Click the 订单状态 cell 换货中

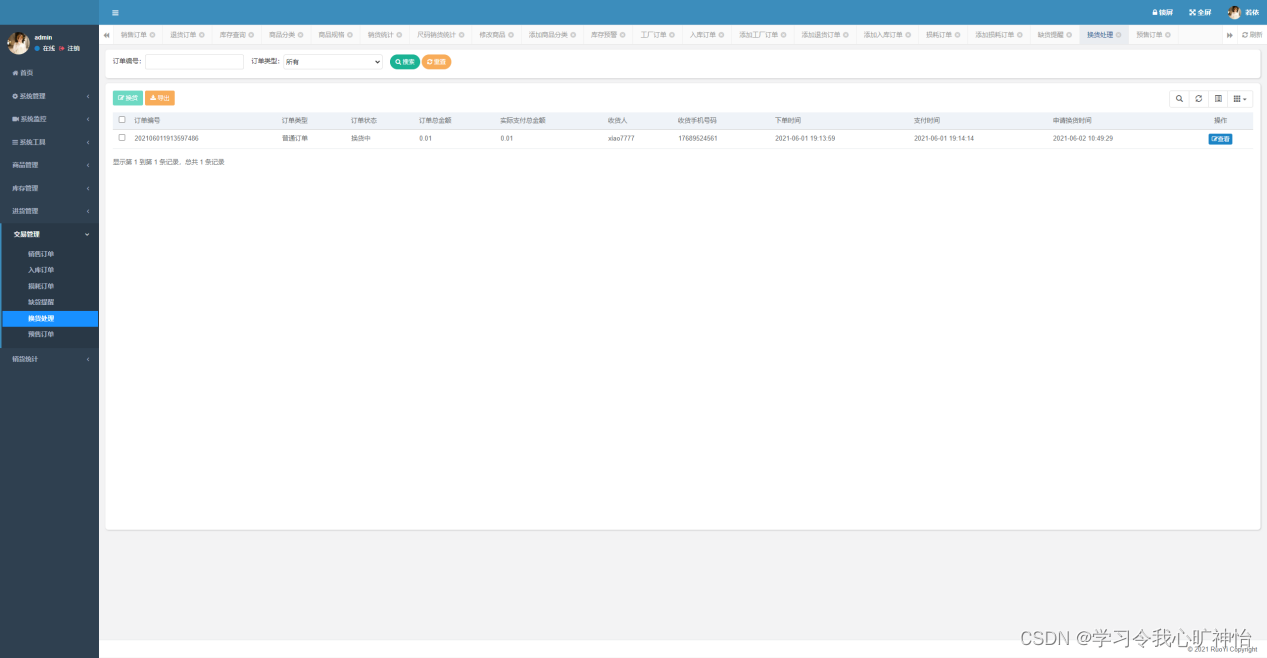[x=361, y=139]
